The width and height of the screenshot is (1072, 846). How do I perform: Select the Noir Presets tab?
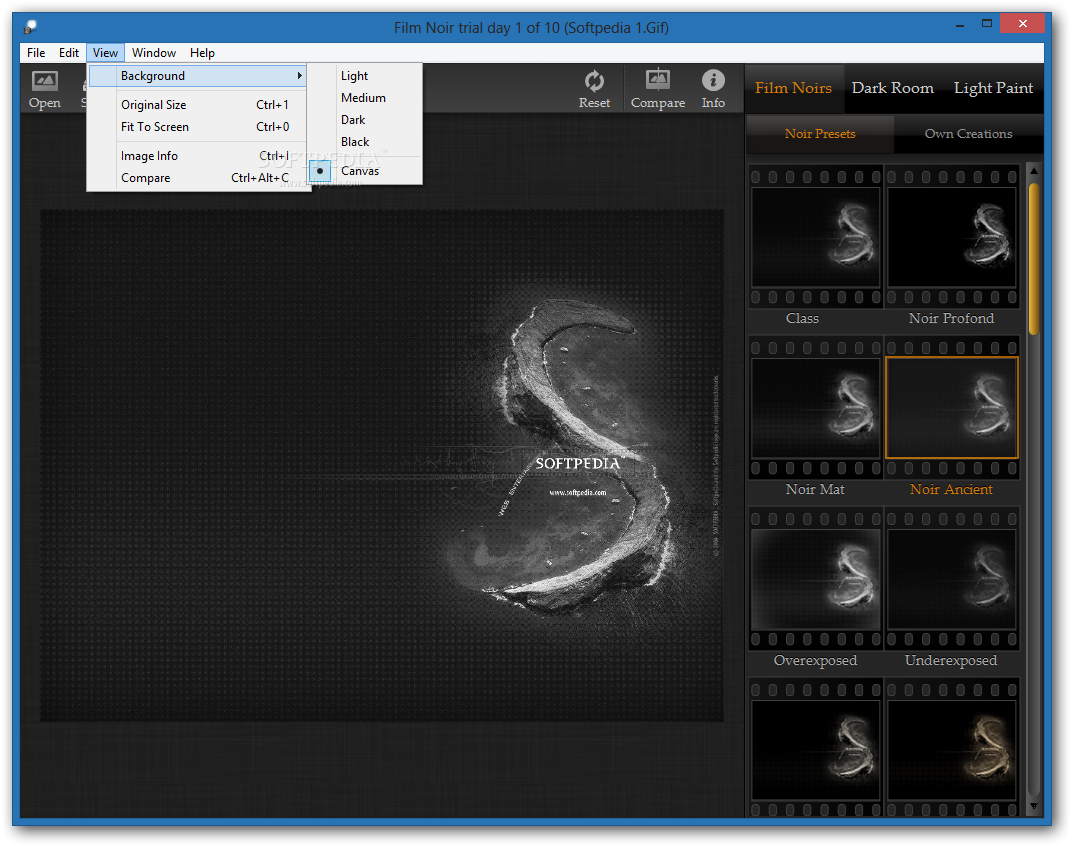(x=820, y=134)
